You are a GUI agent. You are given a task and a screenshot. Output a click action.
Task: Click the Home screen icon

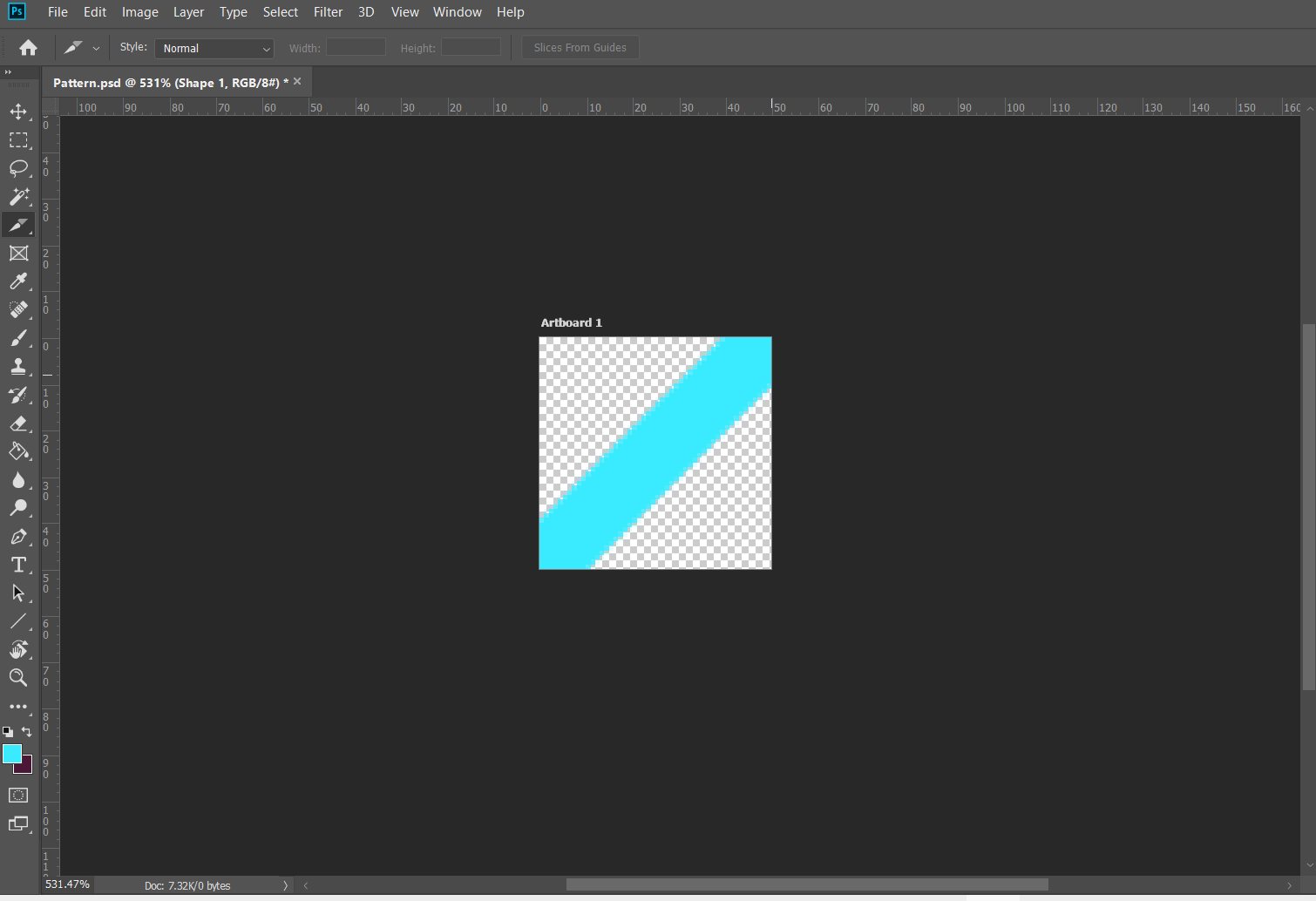click(x=28, y=48)
